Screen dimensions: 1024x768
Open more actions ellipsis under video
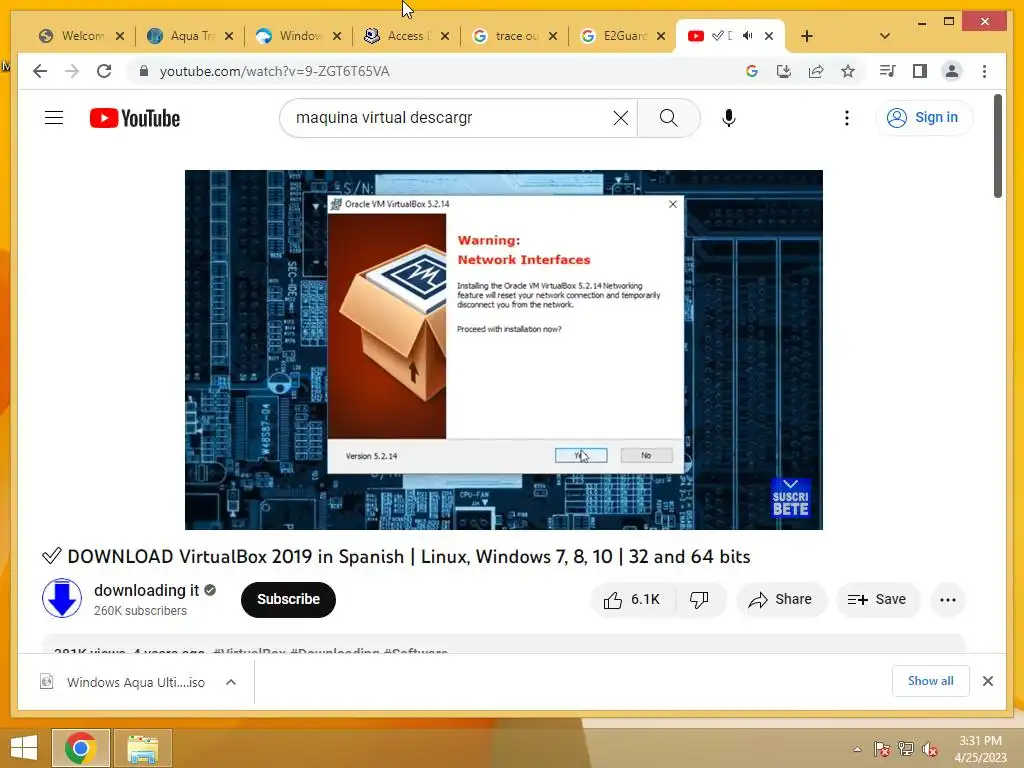point(948,600)
